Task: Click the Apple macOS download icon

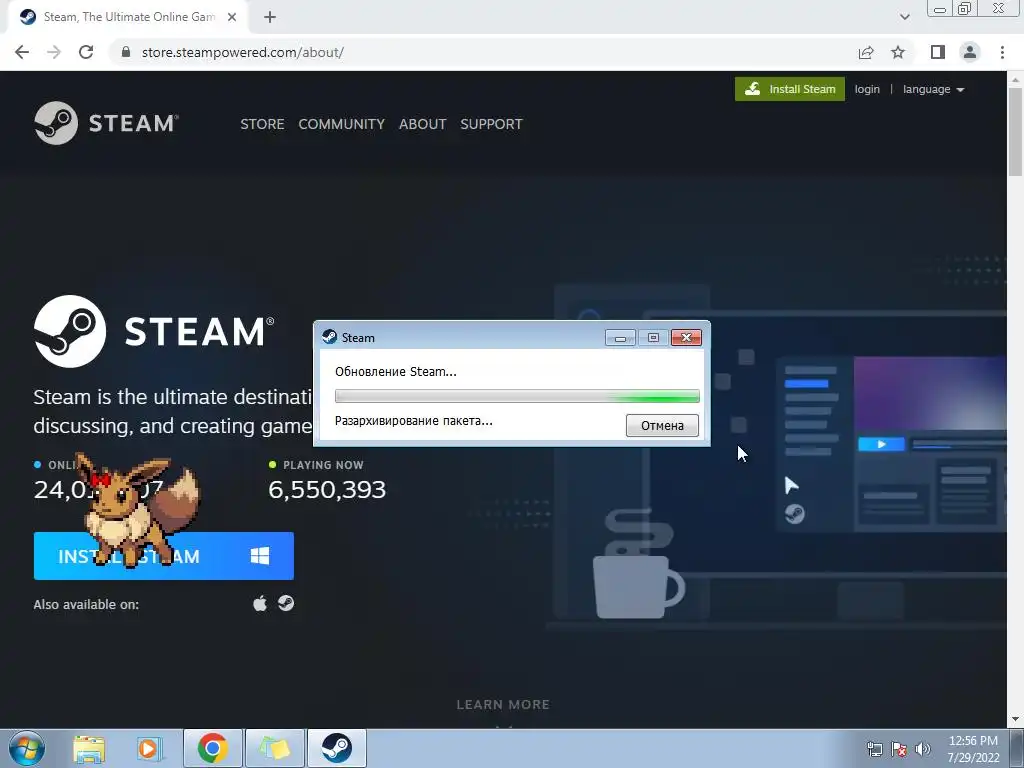Action: [260, 603]
